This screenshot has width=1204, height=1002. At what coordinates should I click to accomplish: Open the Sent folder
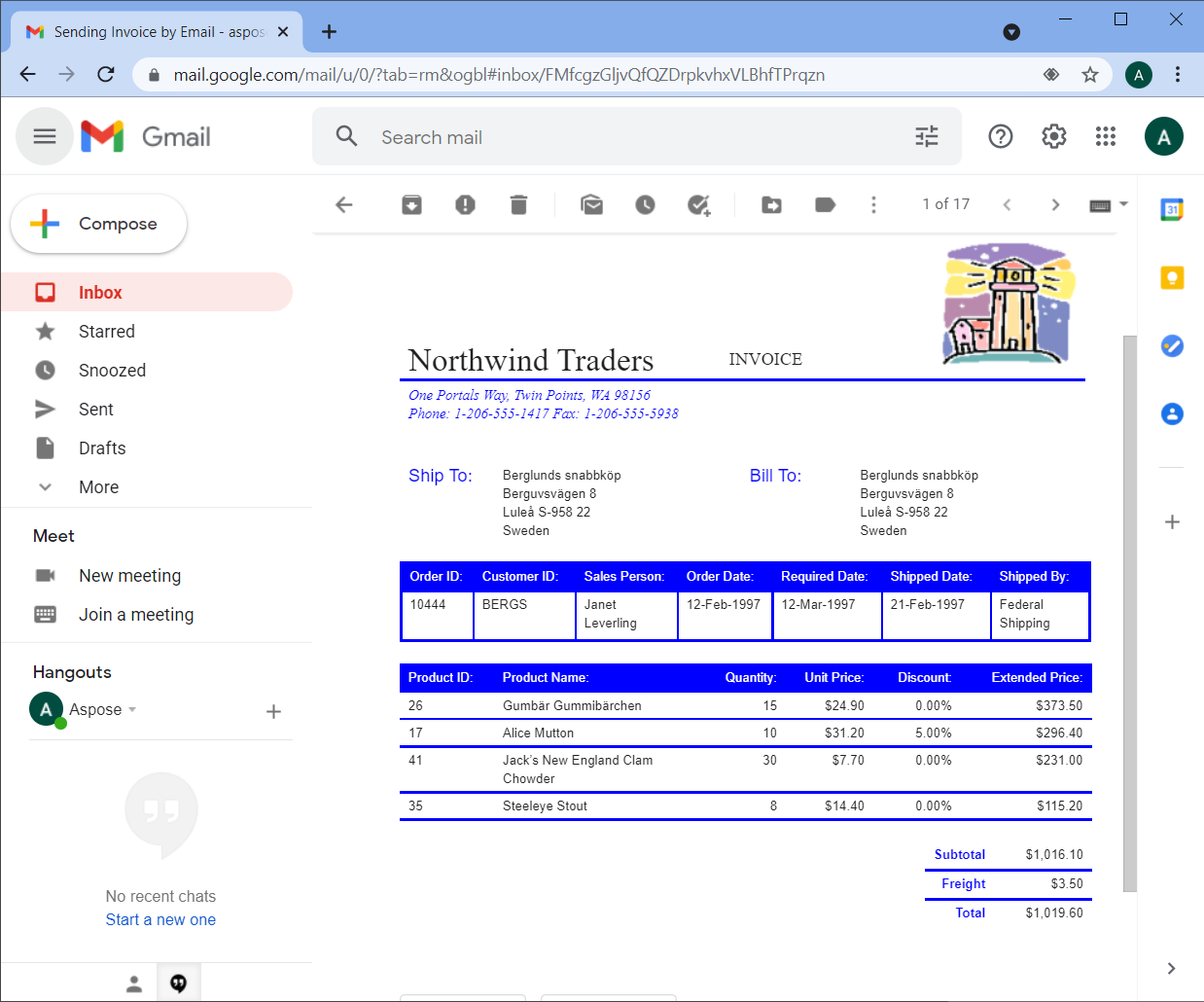point(146,410)
